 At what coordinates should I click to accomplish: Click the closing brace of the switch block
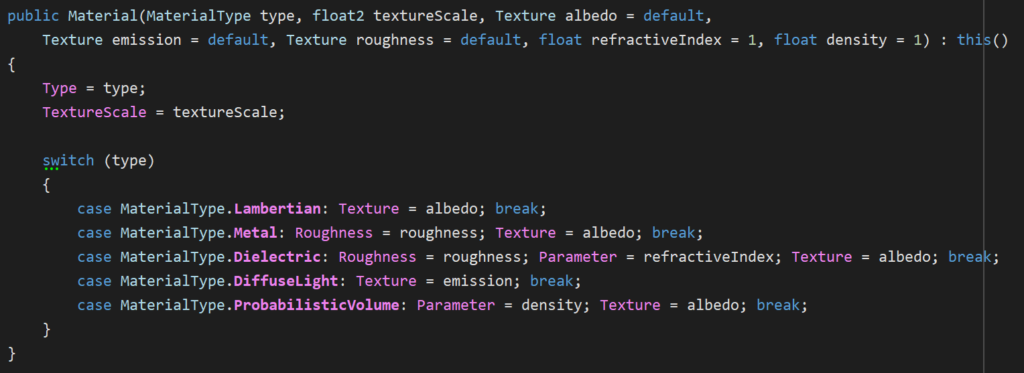tap(46, 330)
